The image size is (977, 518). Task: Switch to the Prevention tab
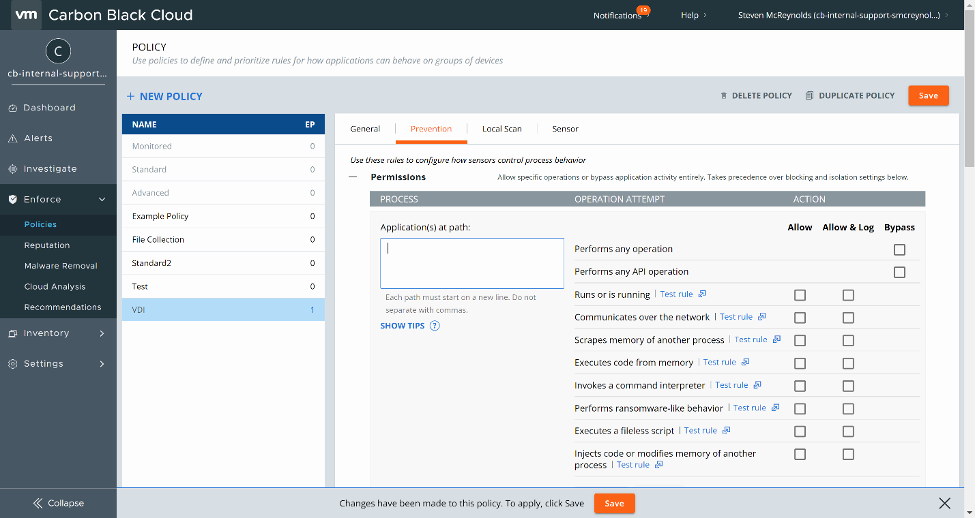pos(431,129)
